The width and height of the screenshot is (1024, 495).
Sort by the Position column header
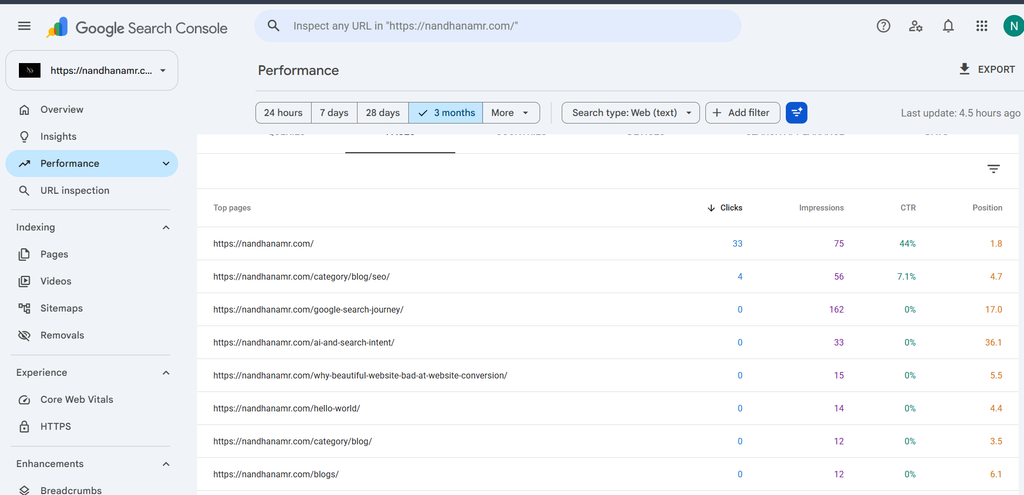(x=987, y=208)
